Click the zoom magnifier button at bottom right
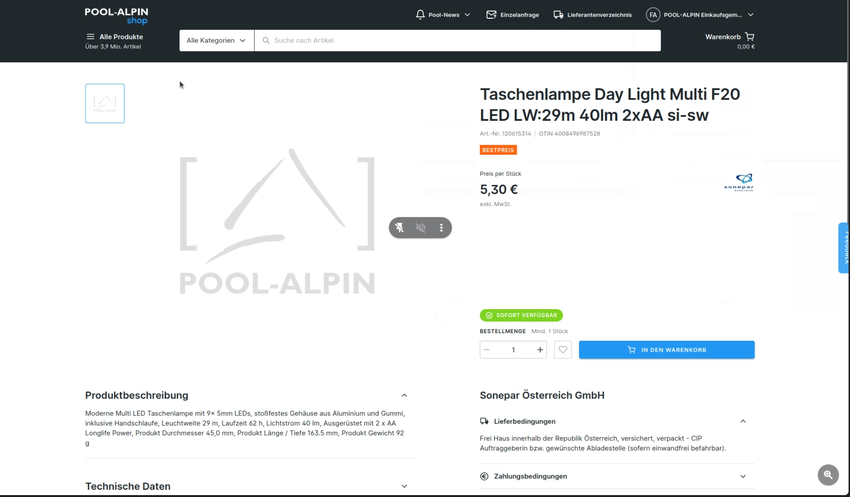 pyautogui.click(x=828, y=475)
